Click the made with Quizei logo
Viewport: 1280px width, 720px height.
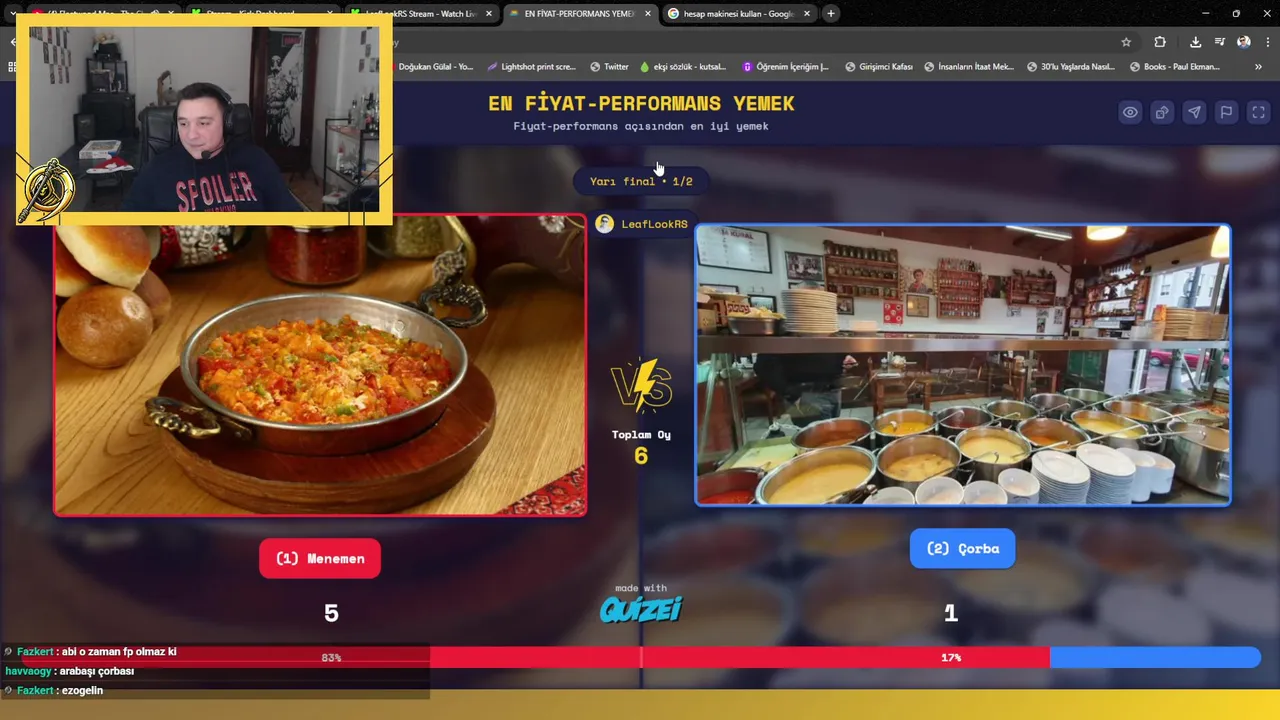click(x=641, y=603)
